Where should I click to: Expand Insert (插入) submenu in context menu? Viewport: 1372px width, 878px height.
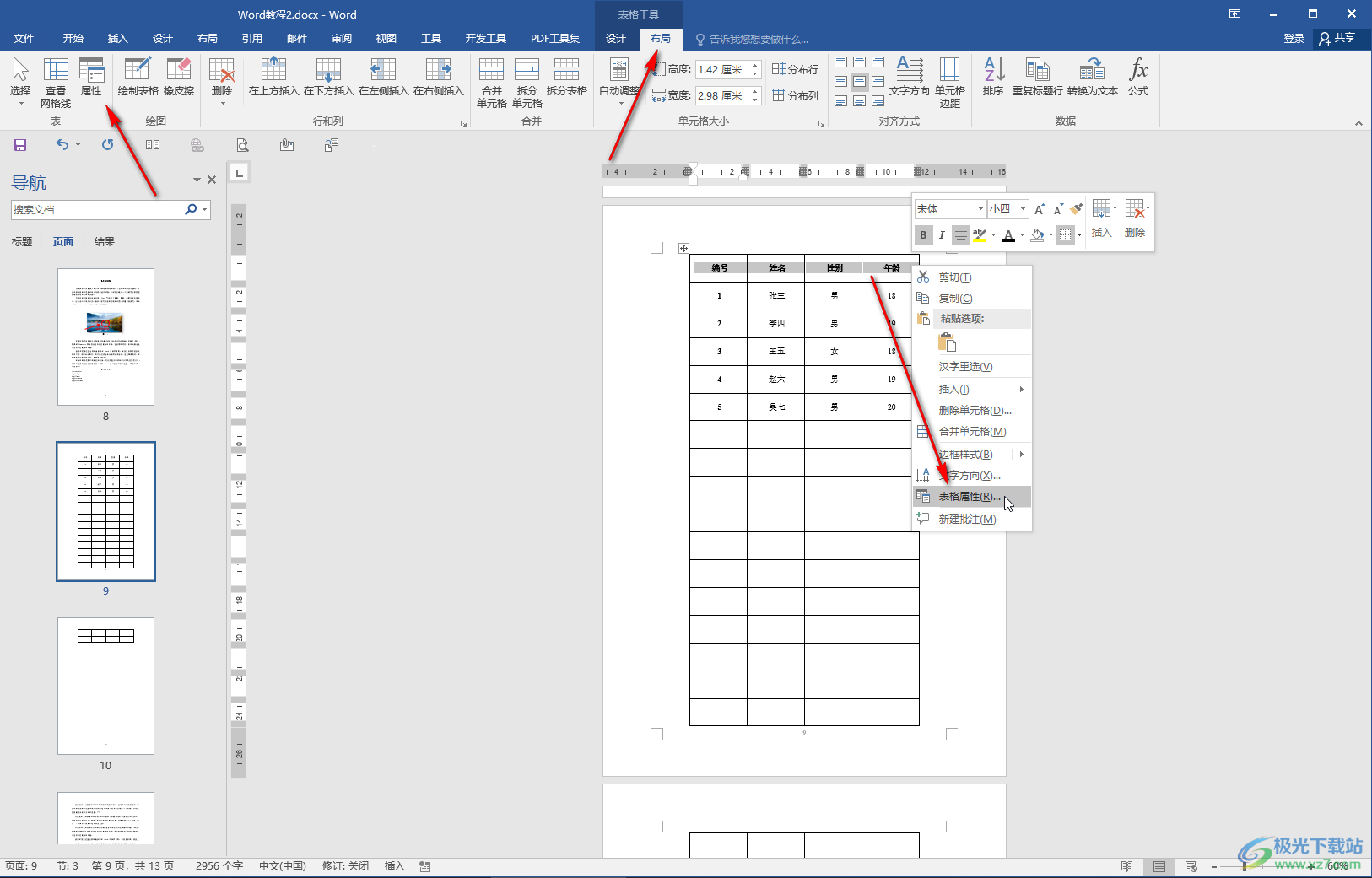[972, 390]
